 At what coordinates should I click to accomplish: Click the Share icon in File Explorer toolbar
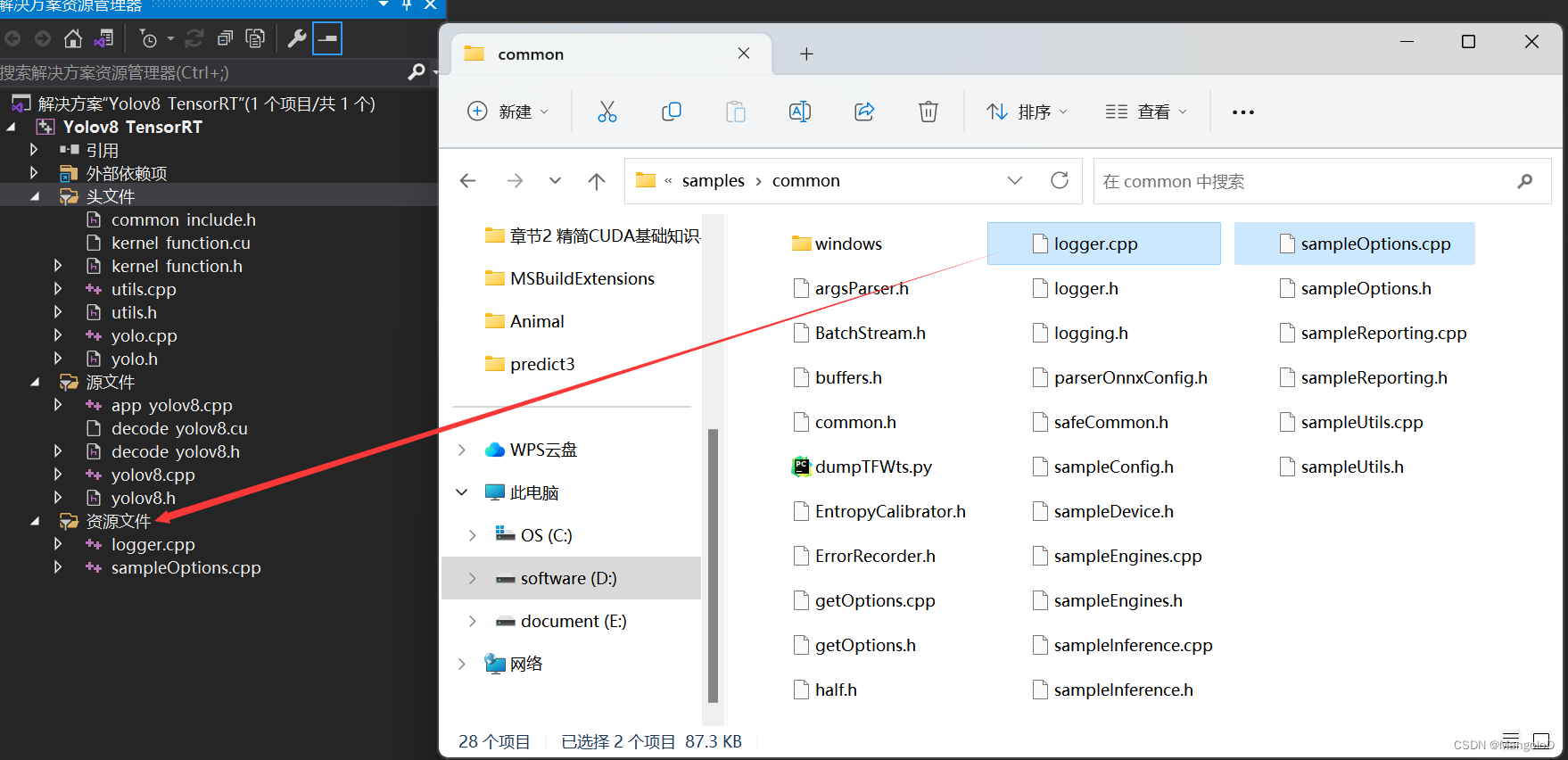point(864,112)
